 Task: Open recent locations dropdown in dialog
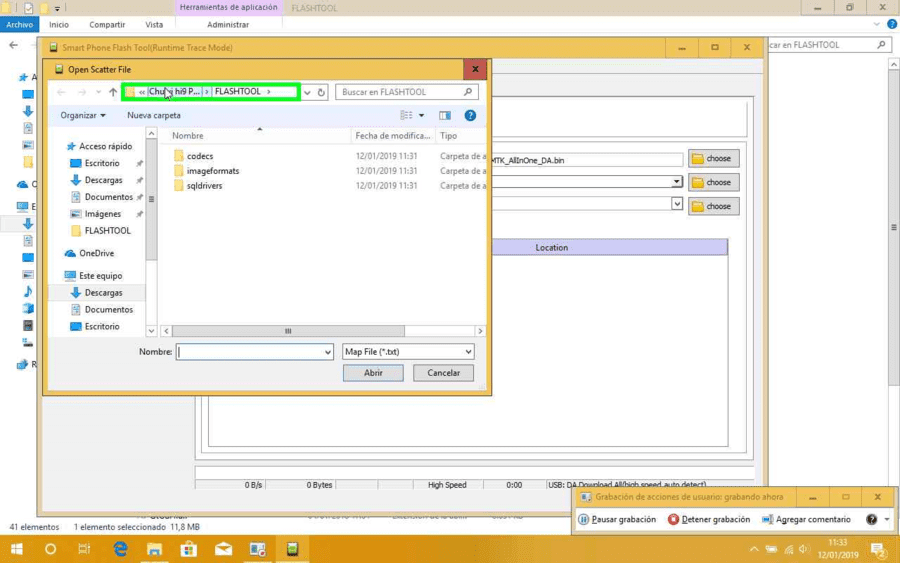point(99,92)
